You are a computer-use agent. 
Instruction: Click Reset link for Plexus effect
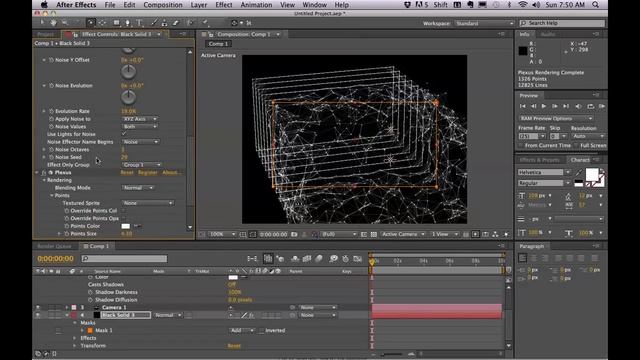pos(127,173)
